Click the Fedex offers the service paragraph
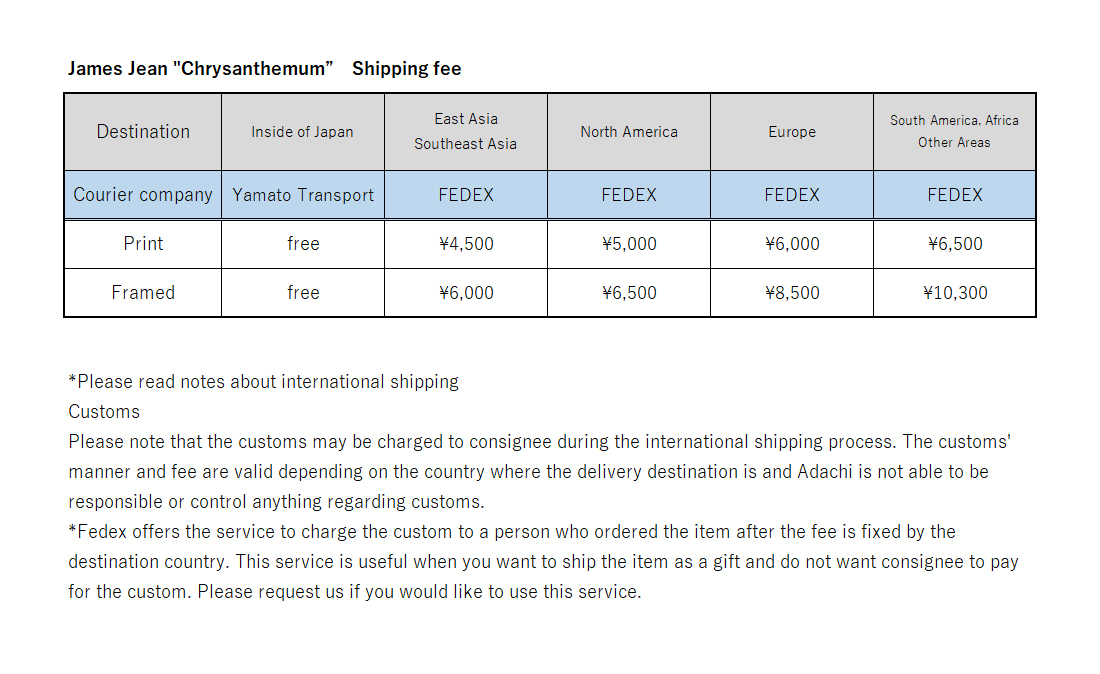The height and width of the screenshot is (674, 1100). click(544, 562)
